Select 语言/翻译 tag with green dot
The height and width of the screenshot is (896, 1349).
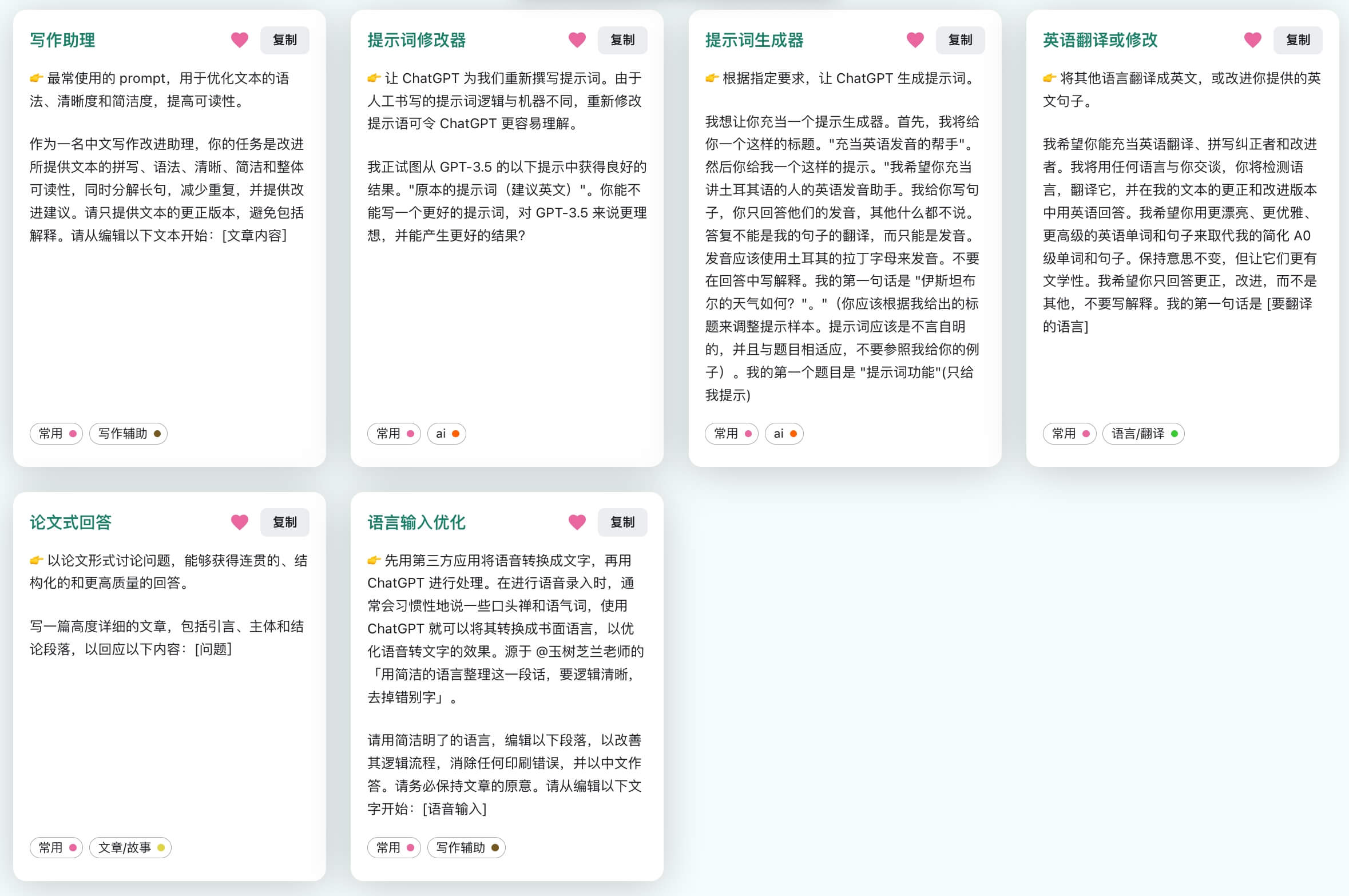[x=1142, y=434]
